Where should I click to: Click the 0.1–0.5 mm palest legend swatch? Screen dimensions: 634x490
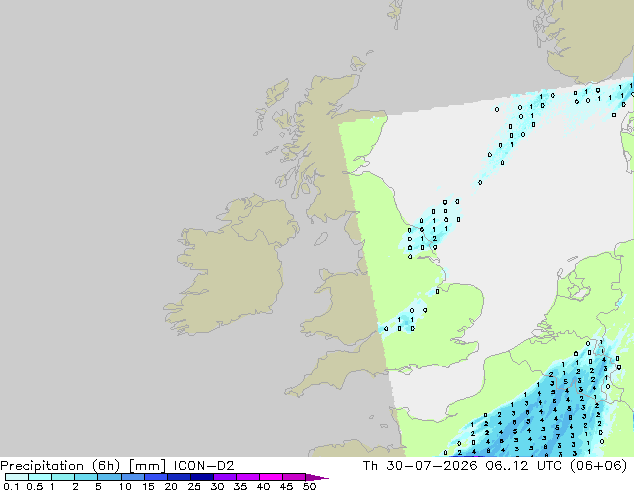17,477
